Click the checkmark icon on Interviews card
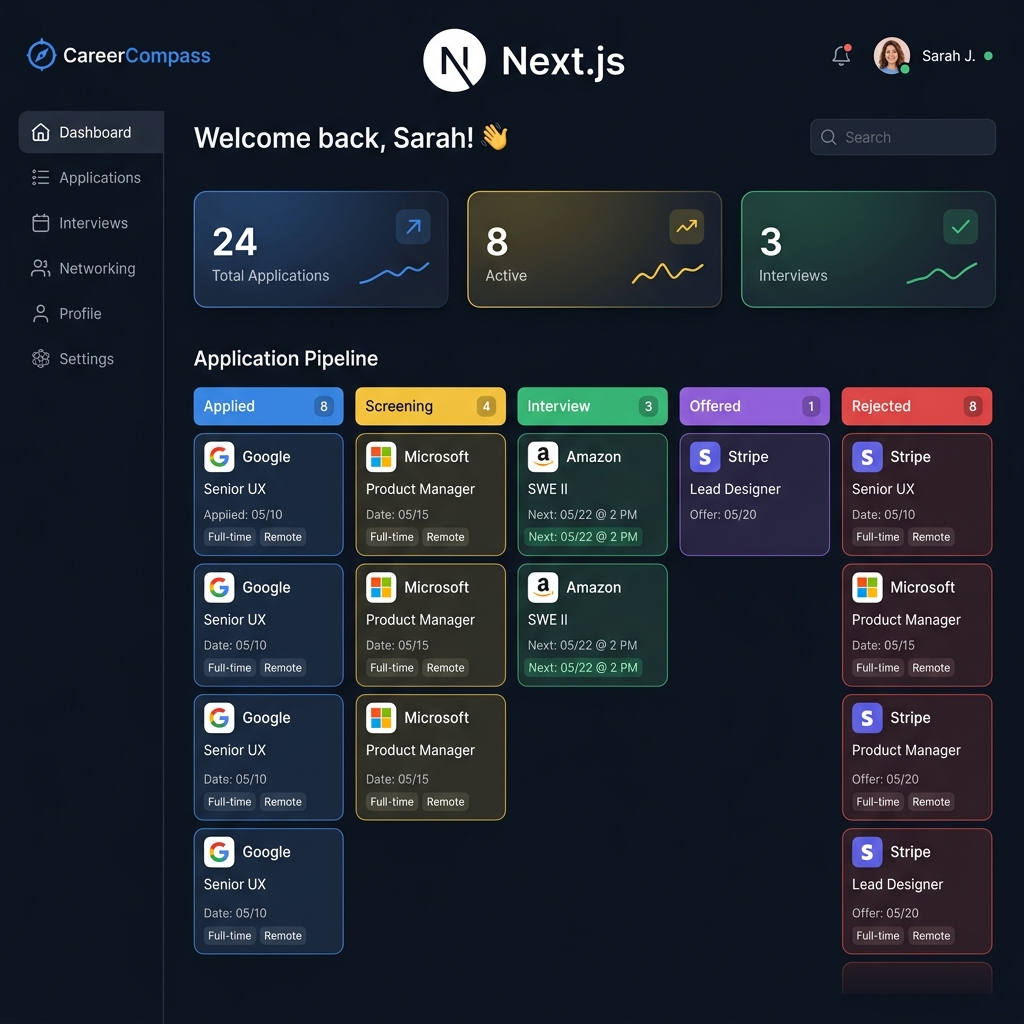Viewport: 1024px width, 1024px height. point(960,227)
